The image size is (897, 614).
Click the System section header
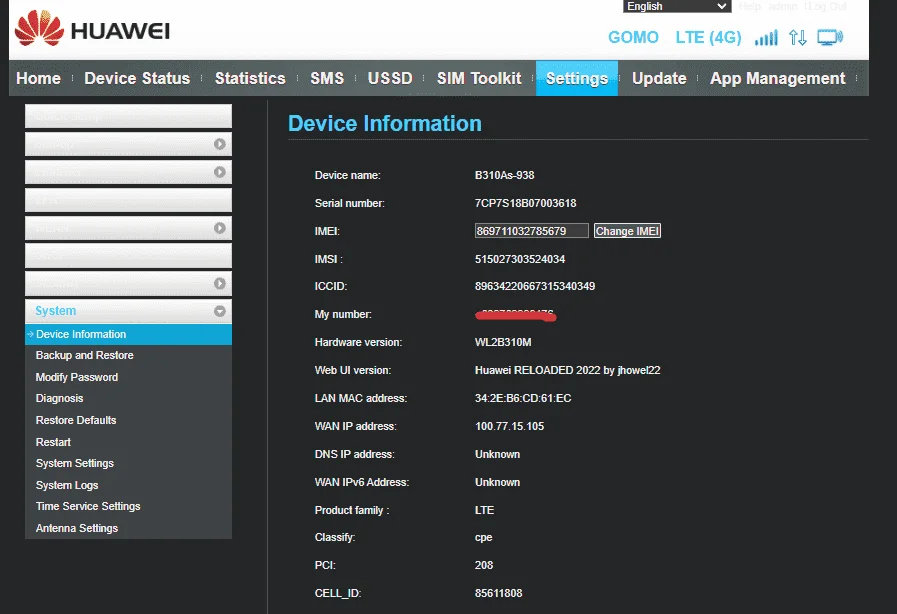coord(128,311)
